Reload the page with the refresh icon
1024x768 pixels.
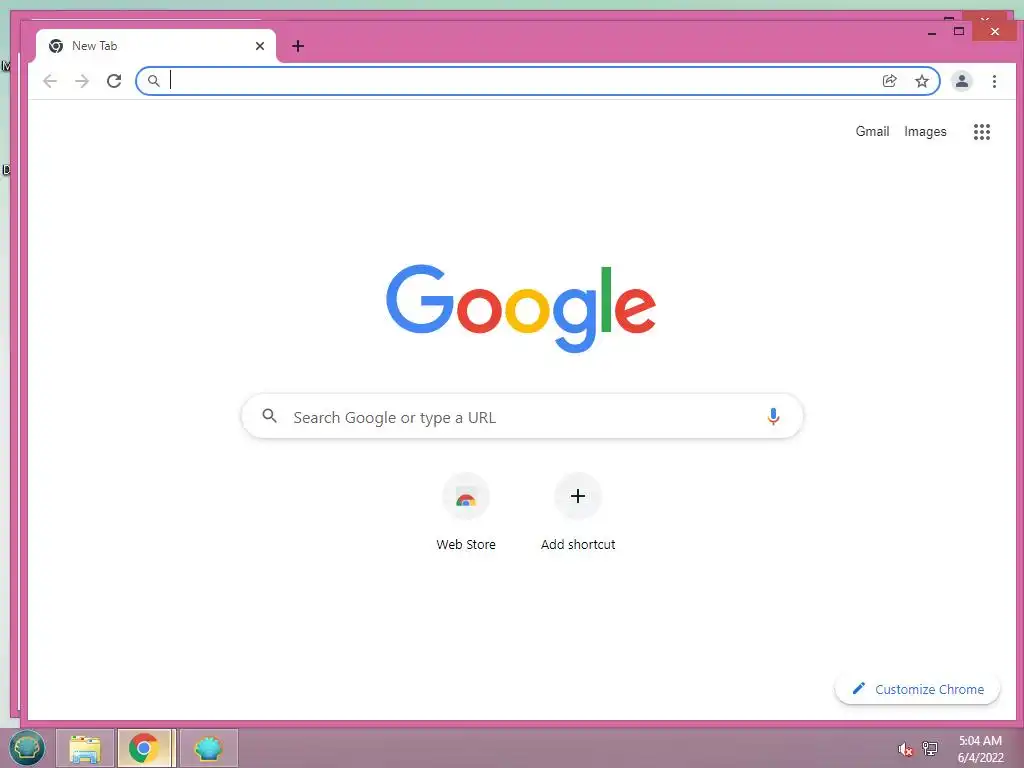click(x=114, y=81)
